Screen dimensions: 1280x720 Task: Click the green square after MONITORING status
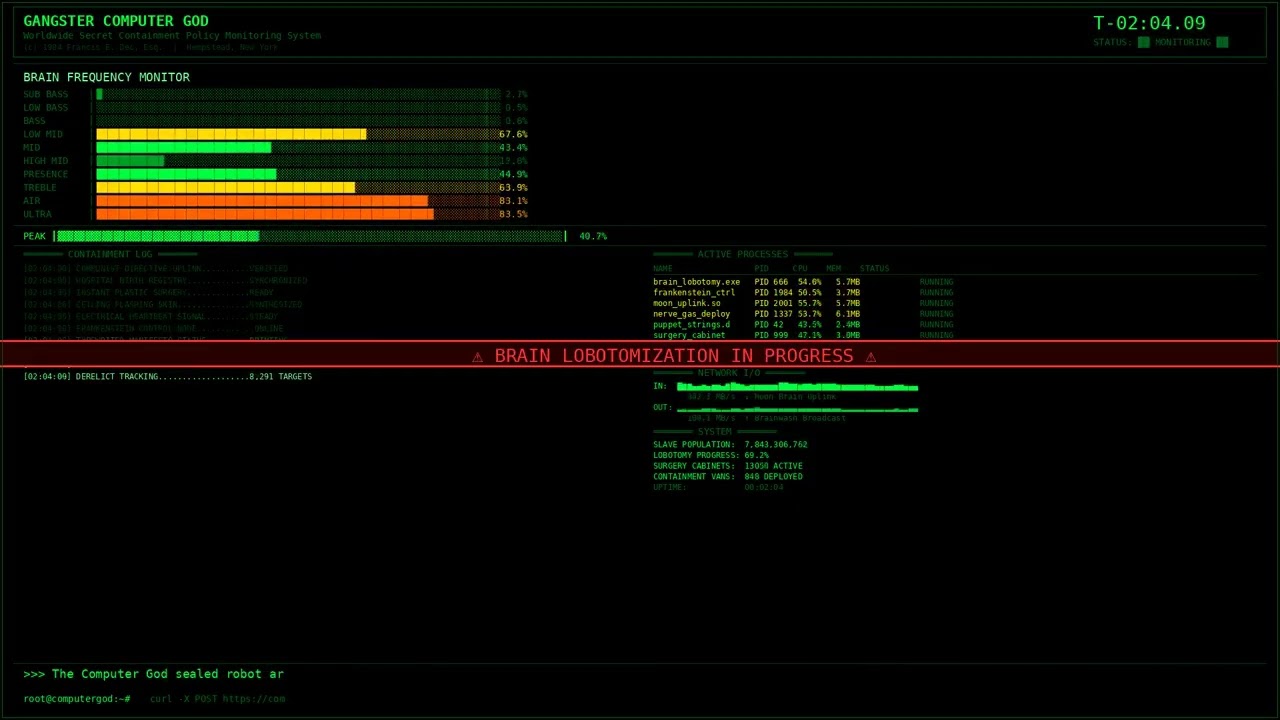pos(1222,42)
